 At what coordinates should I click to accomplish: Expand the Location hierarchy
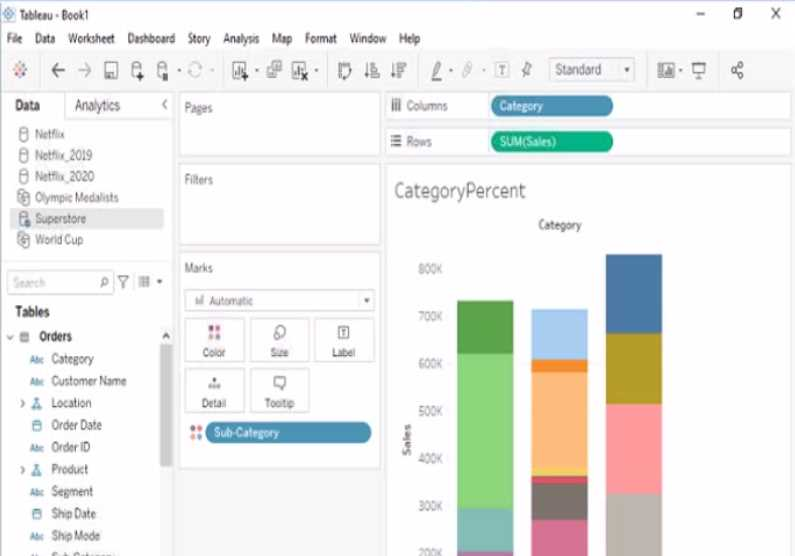point(22,403)
